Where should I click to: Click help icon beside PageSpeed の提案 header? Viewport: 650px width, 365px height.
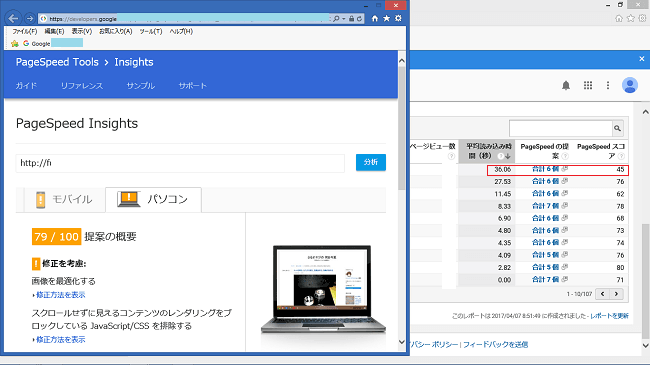pyautogui.click(x=565, y=156)
